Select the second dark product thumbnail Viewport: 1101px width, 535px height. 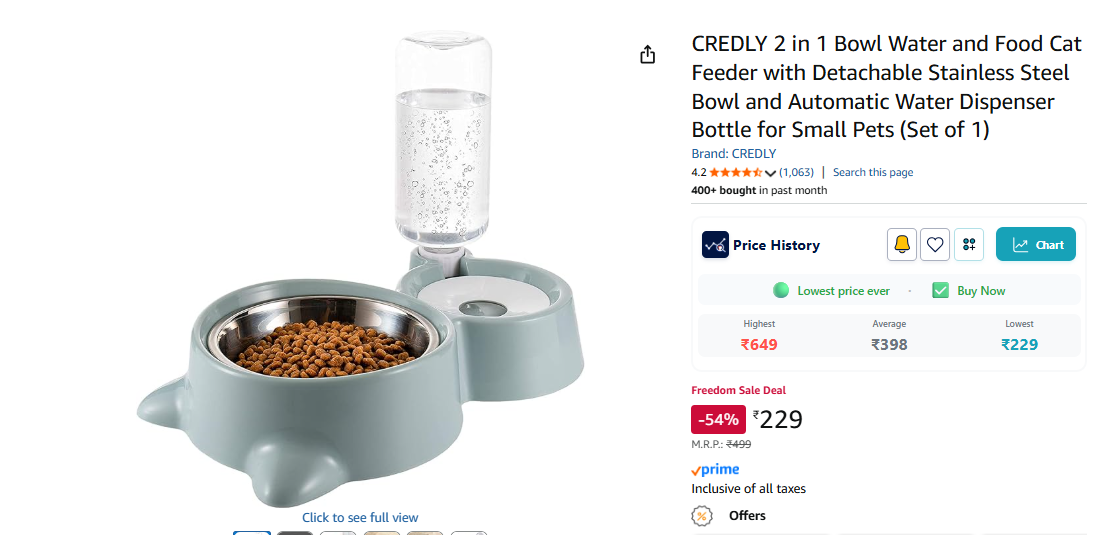[295, 532]
